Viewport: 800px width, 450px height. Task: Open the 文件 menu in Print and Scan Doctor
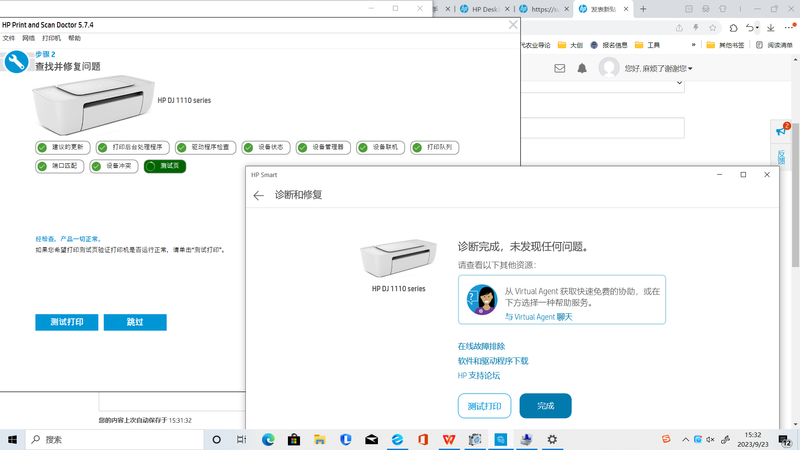point(9,37)
